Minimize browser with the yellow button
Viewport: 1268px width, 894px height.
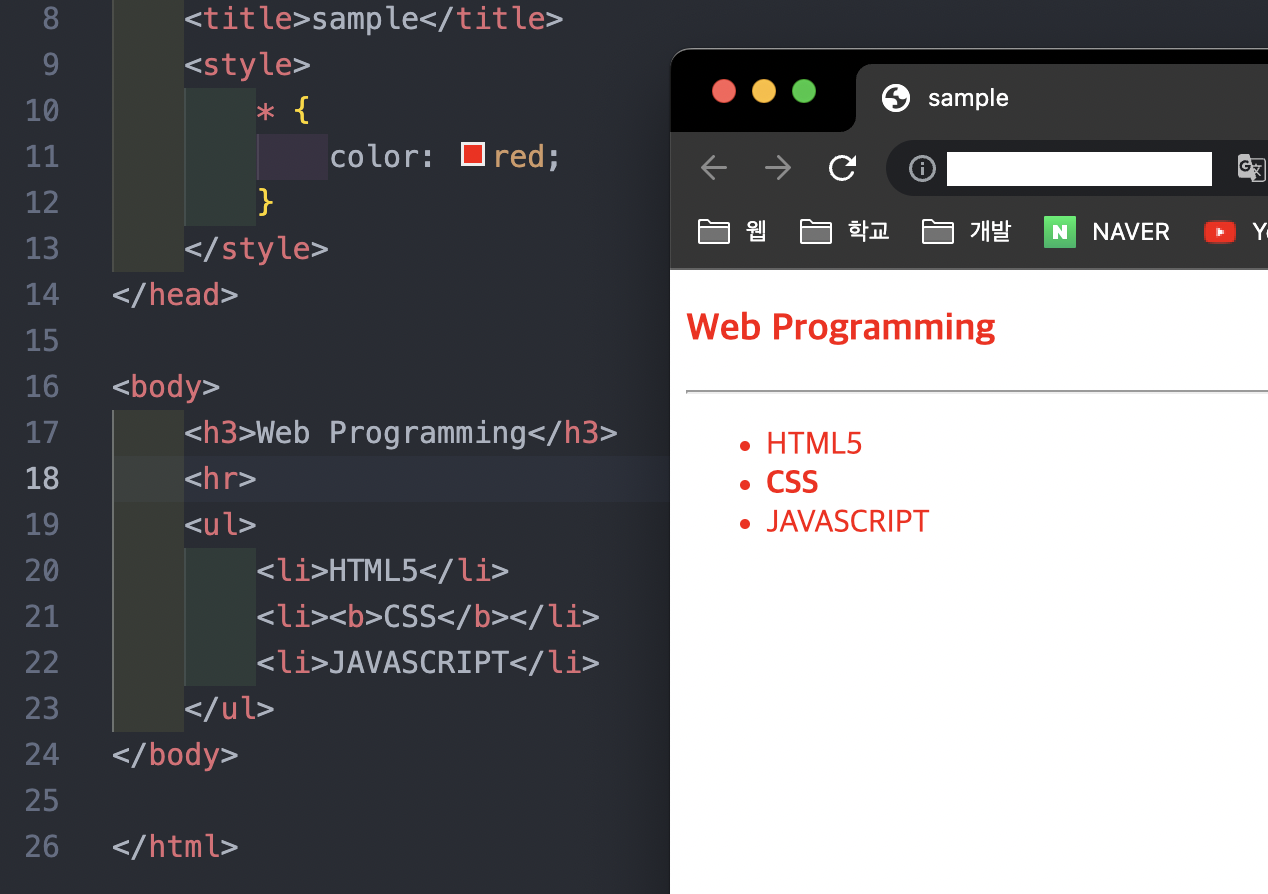[x=764, y=91]
